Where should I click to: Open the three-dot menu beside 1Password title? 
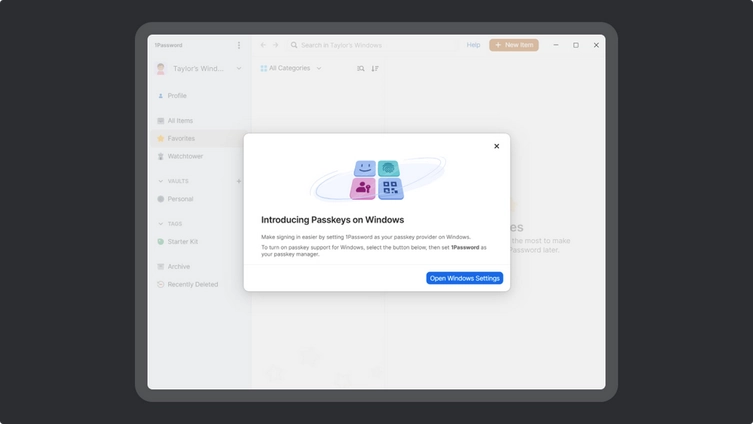click(238, 45)
